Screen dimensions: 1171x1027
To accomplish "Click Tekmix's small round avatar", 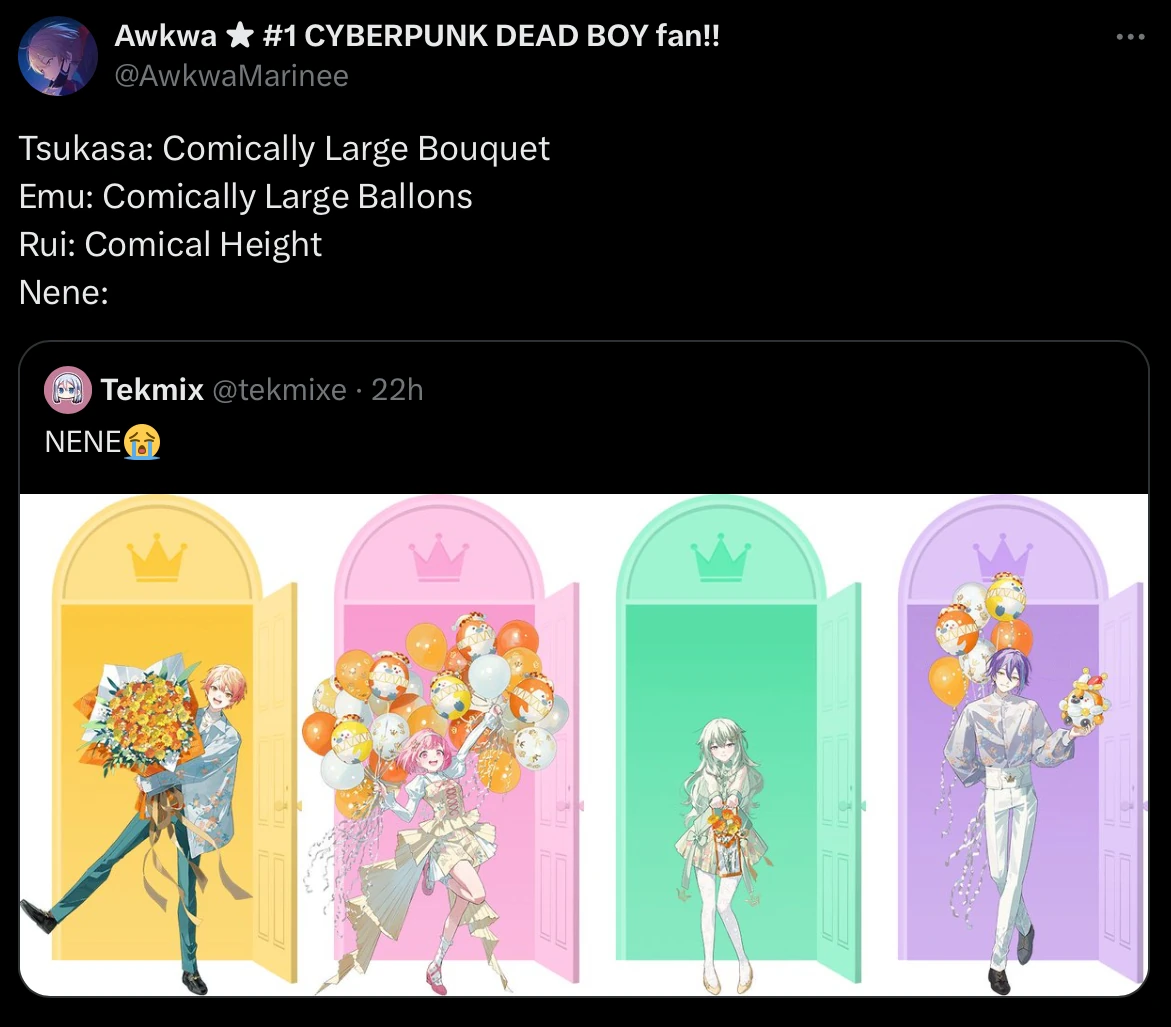I will 68,390.
